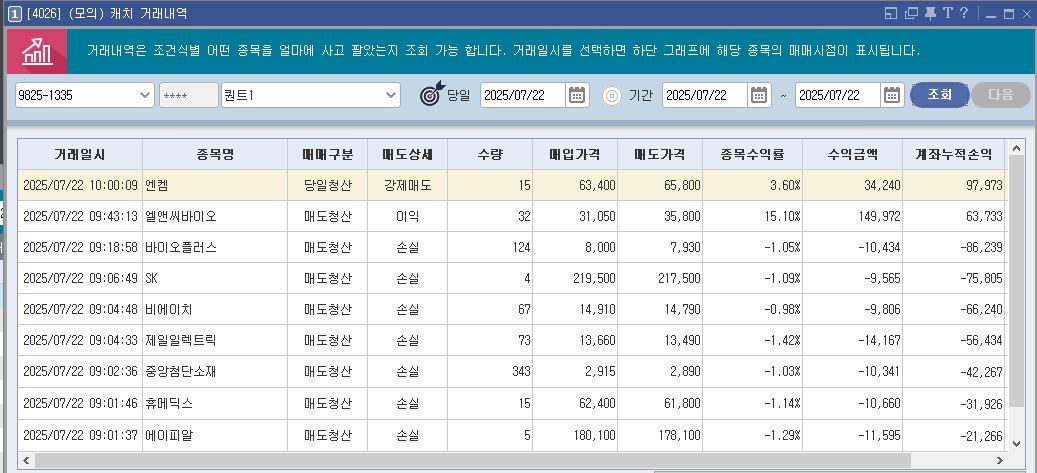Click the 거래일시 column header
The image size is (1037, 473).
[x=80, y=154]
